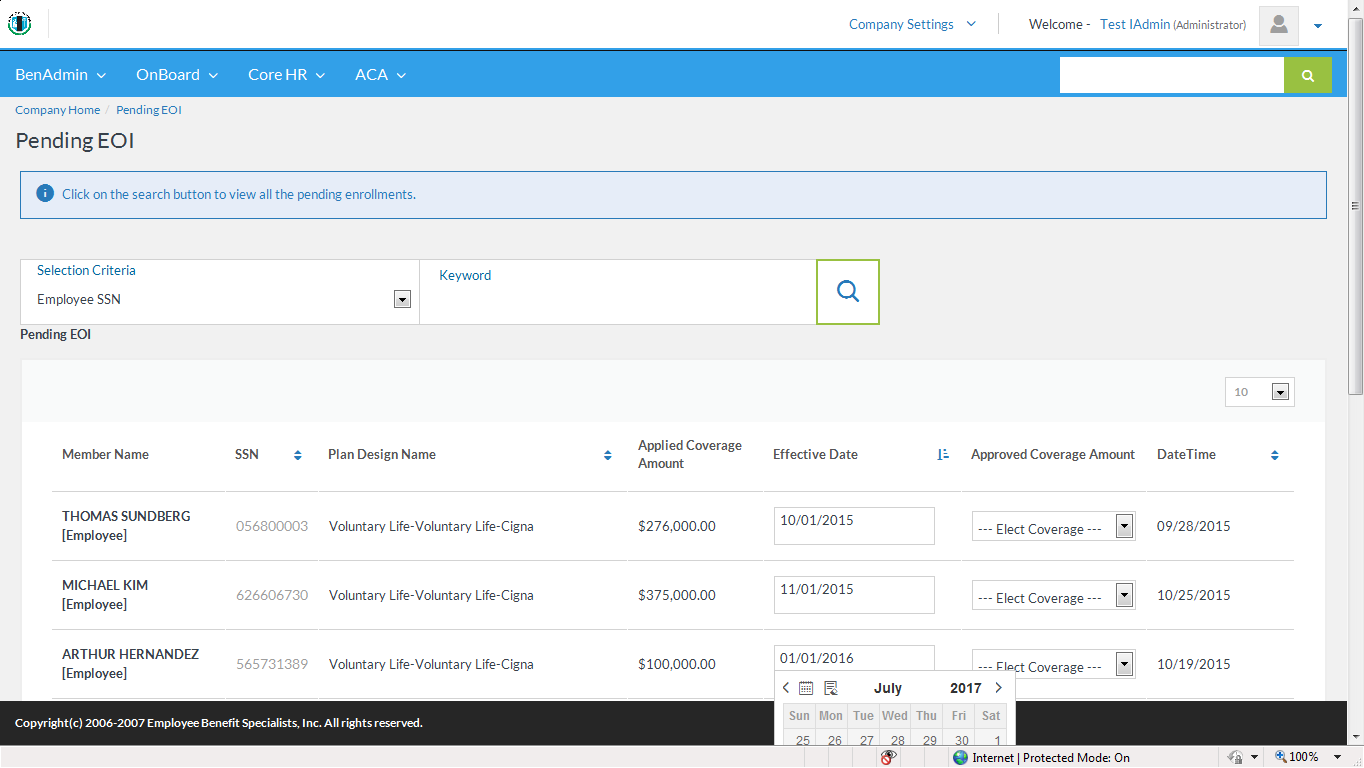
Task: Click the calendar grid icon in datepicker
Action: (806, 688)
